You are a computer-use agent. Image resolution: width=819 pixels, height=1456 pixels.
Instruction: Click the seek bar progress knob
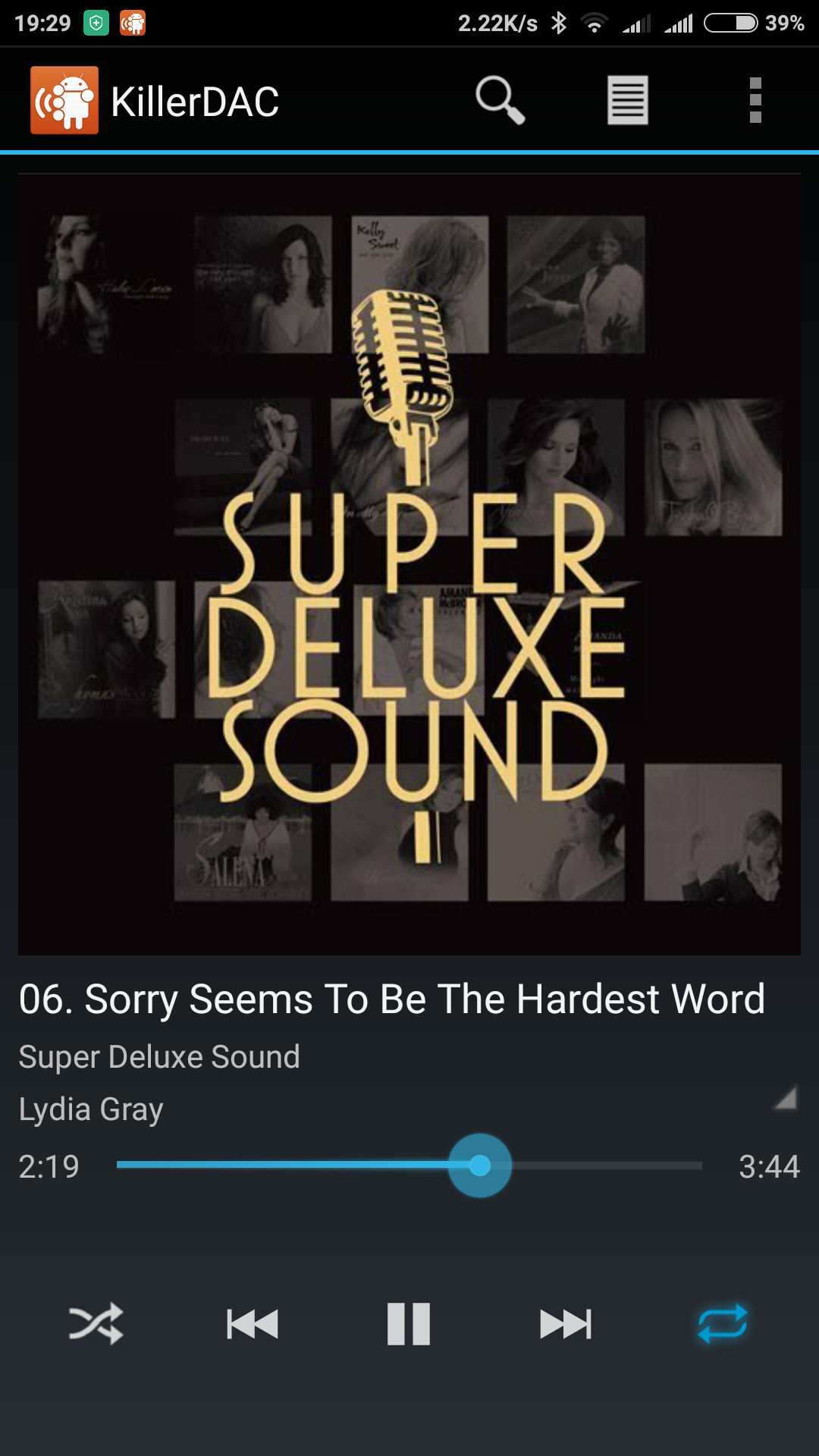pyautogui.click(x=480, y=1166)
